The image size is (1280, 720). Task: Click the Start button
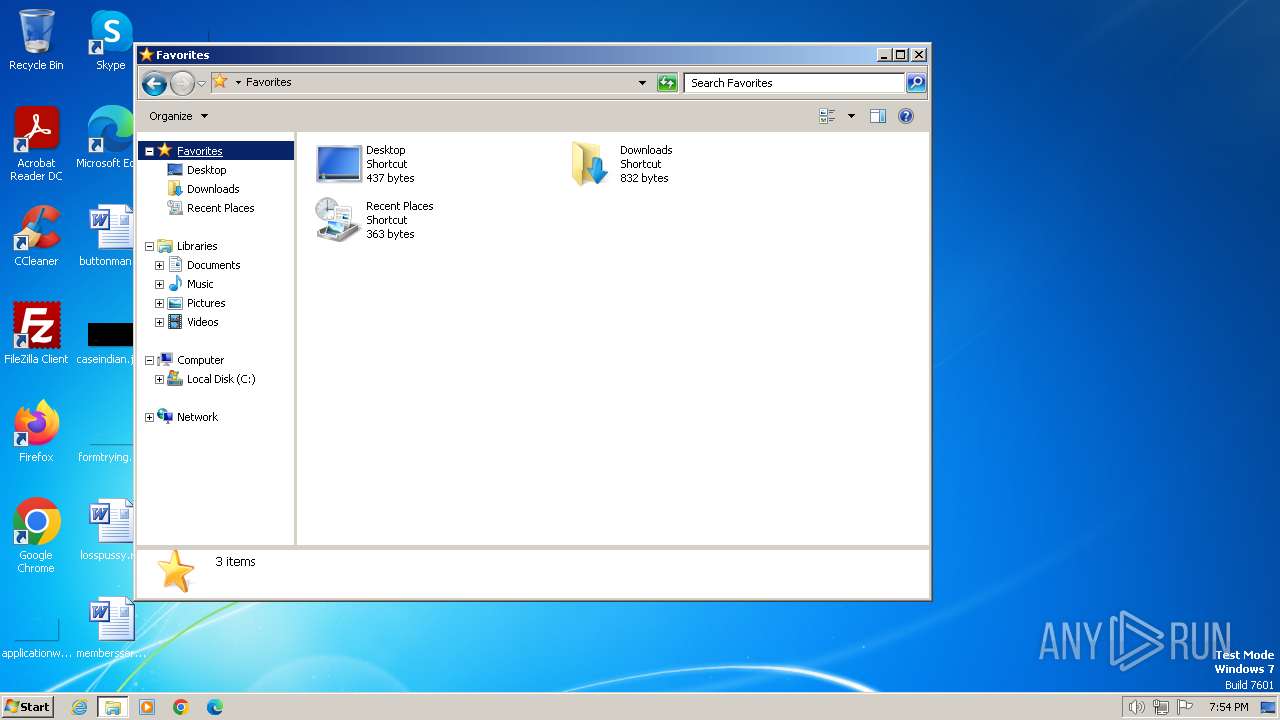point(27,706)
